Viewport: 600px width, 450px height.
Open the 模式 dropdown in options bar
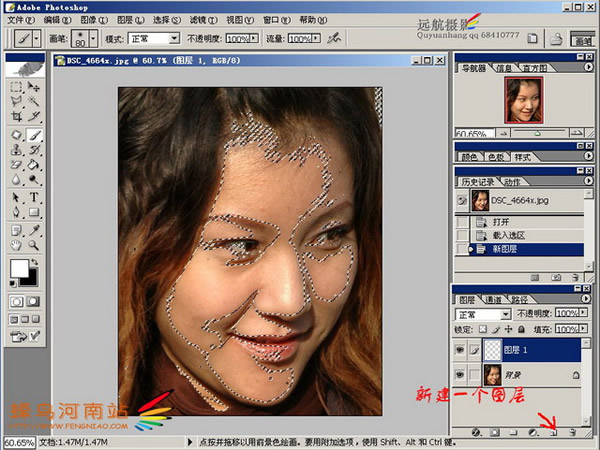click(174, 38)
